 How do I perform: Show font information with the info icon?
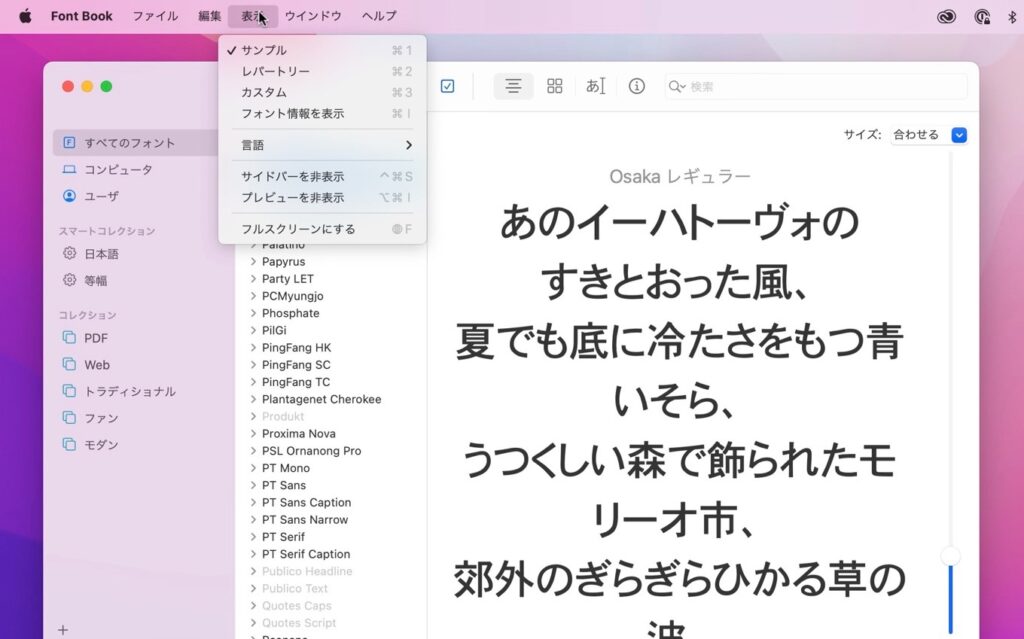[637, 86]
